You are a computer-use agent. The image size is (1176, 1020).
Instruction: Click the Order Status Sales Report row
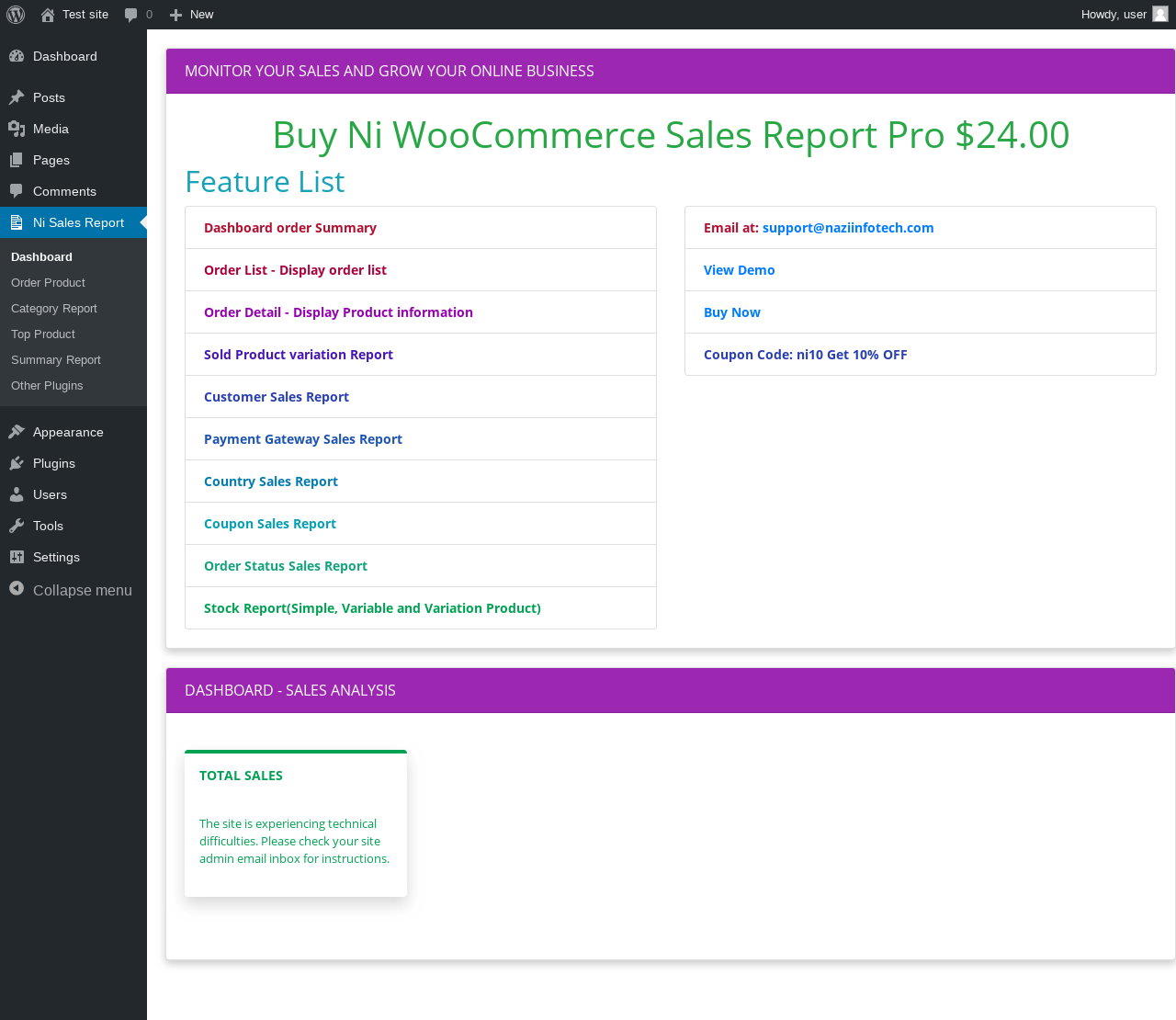click(421, 566)
